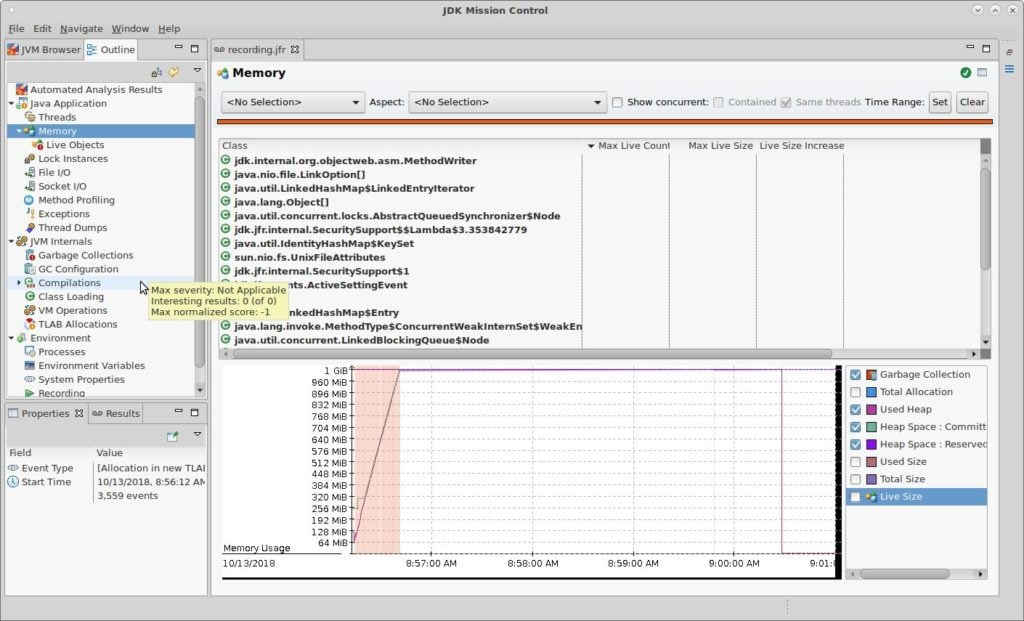Open System Properties via its icon
This screenshot has height=621, width=1024.
click(x=29, y=379)
